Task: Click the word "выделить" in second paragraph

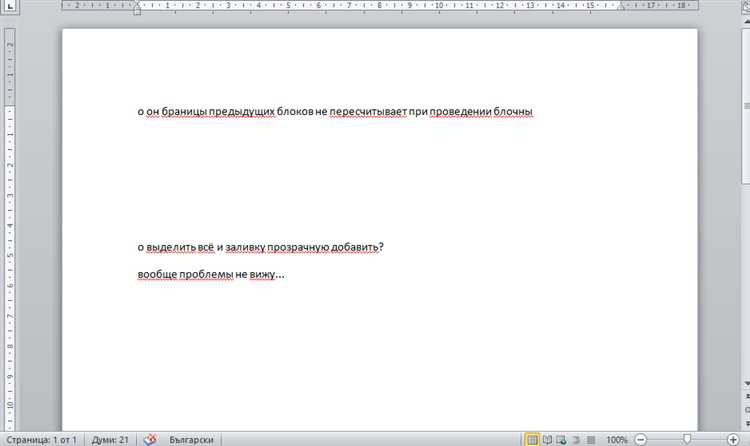Action: click(171, 247)
